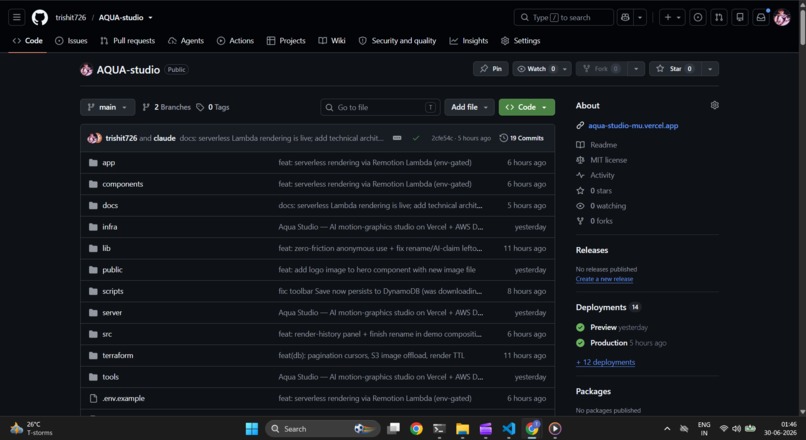Image resolution: width=806 pixels, height=440 pixels.
Task: Focus the Go to file input
Action: click(x=380, y=107)
